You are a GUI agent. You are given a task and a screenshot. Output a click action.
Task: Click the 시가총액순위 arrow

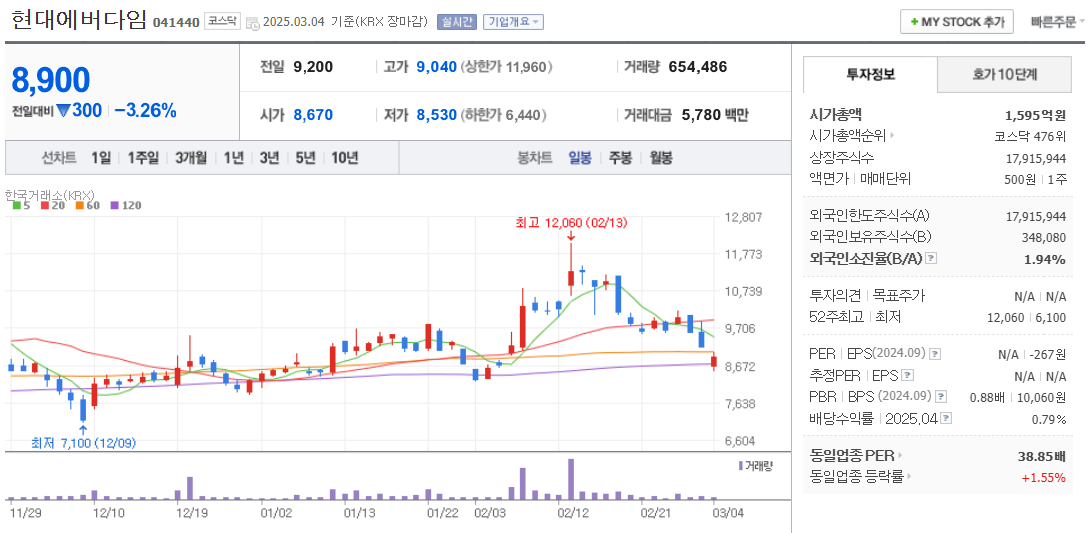pyautogui.click(x=893, y=136)
